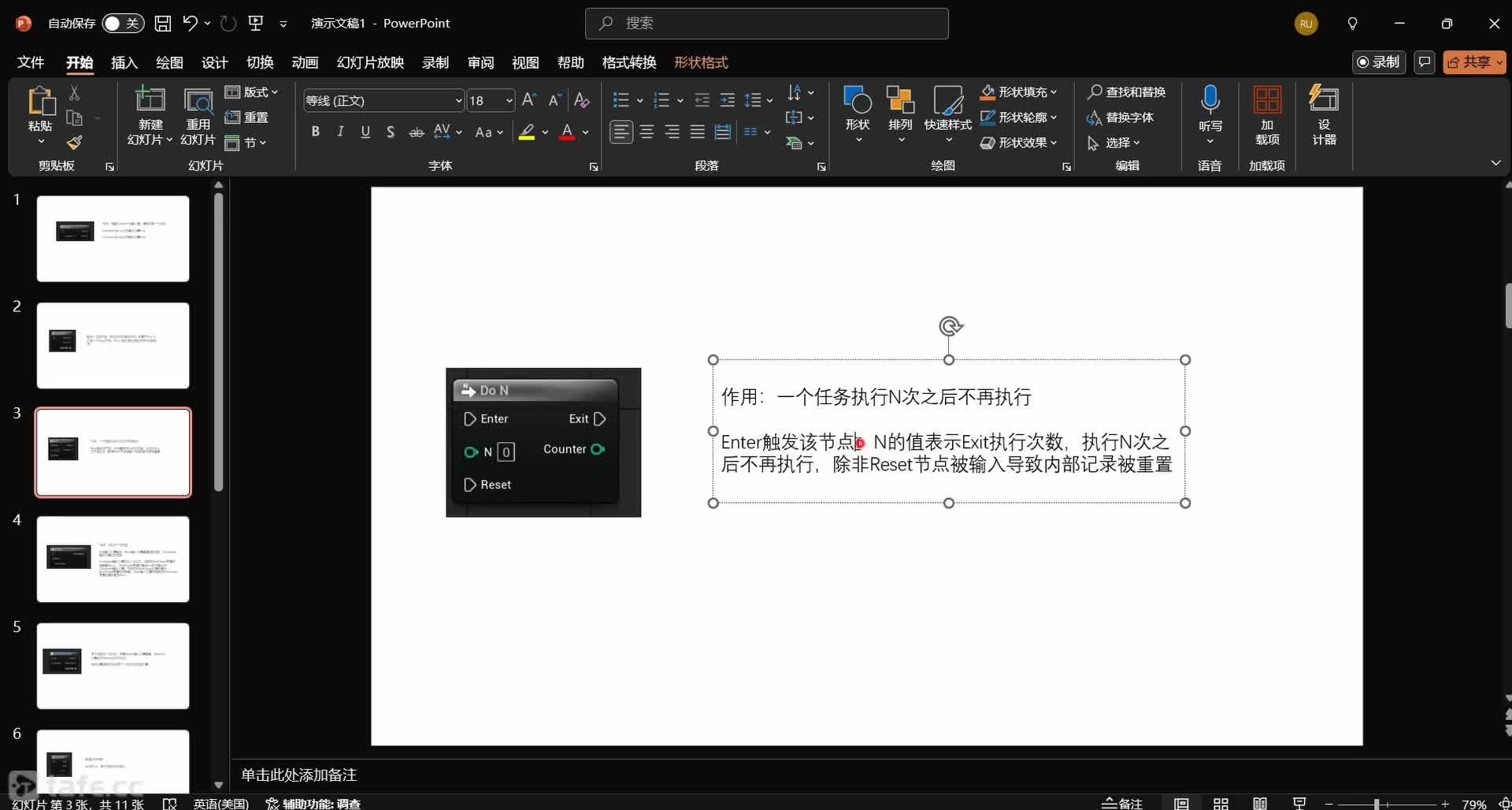
Task: Apply text shadow S icon
Action: (x=391, y=132)
